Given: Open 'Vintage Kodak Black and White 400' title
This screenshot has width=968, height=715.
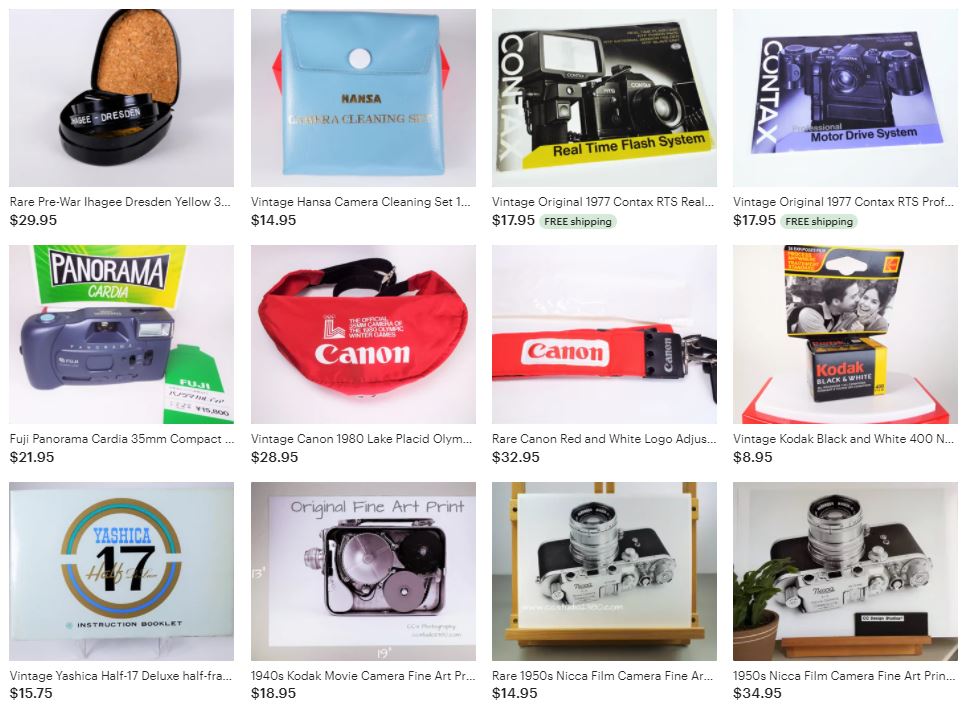Looking at the screenshot, I should point(843,439).
